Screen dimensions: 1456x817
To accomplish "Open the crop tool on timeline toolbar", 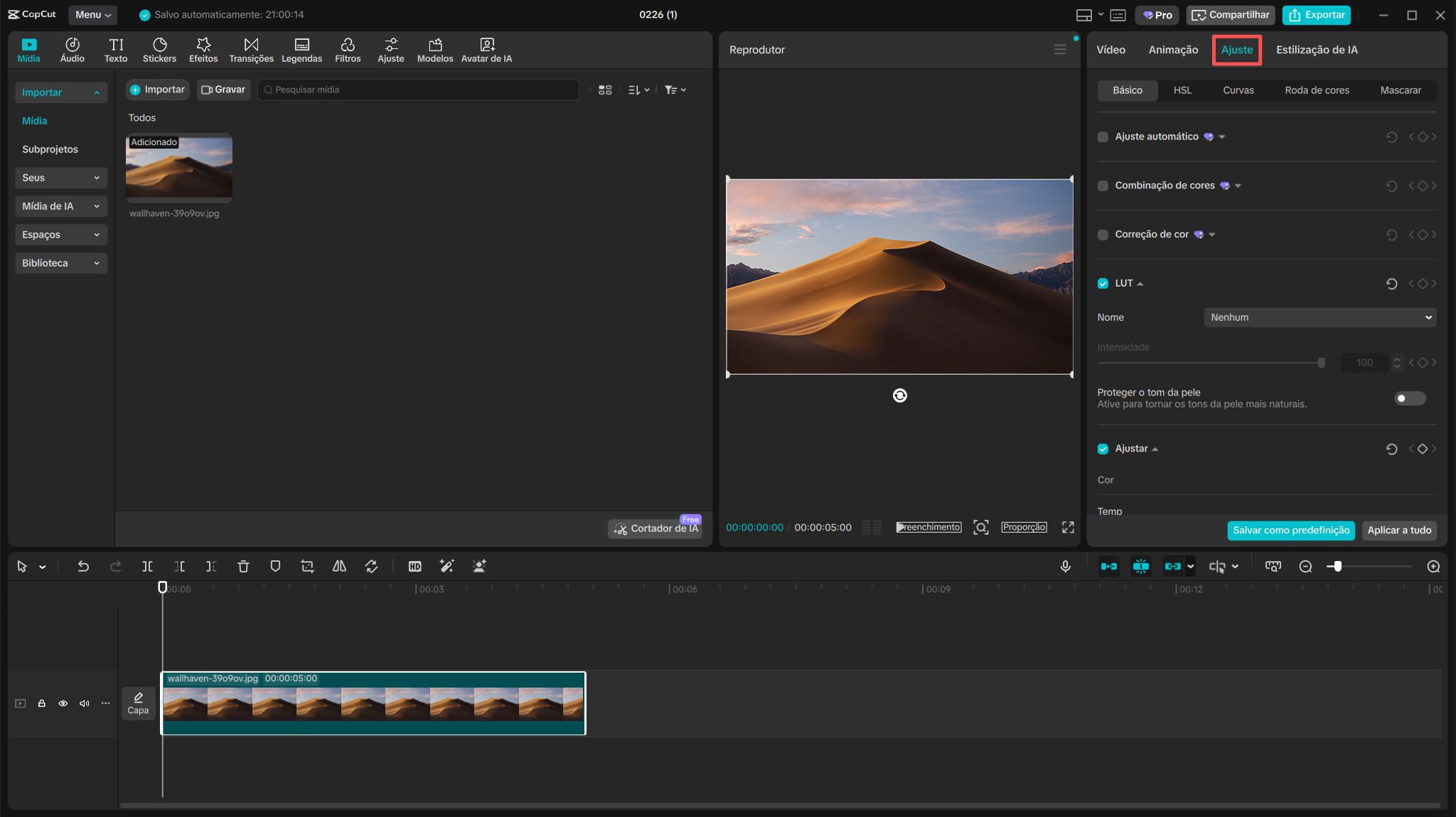I will pyautogui.click(x=308, y=566).
